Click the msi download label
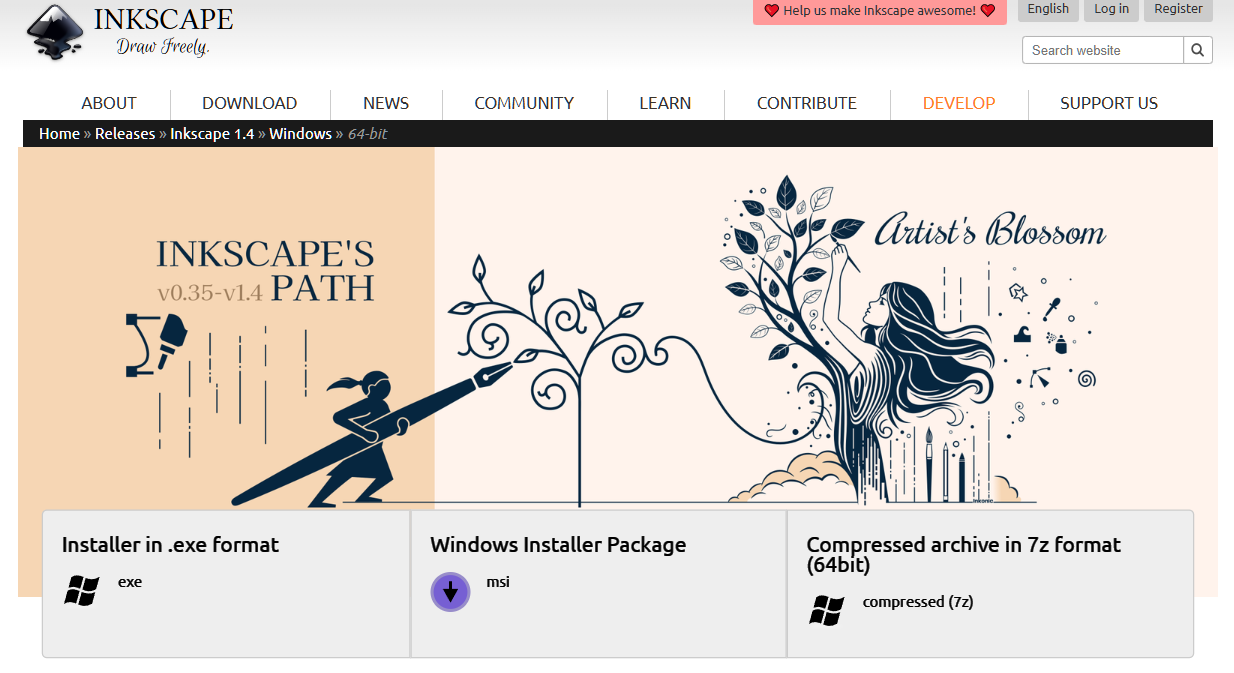This screenshot has width=1234, height=673. pyautogui.click(x=498, y=582)
